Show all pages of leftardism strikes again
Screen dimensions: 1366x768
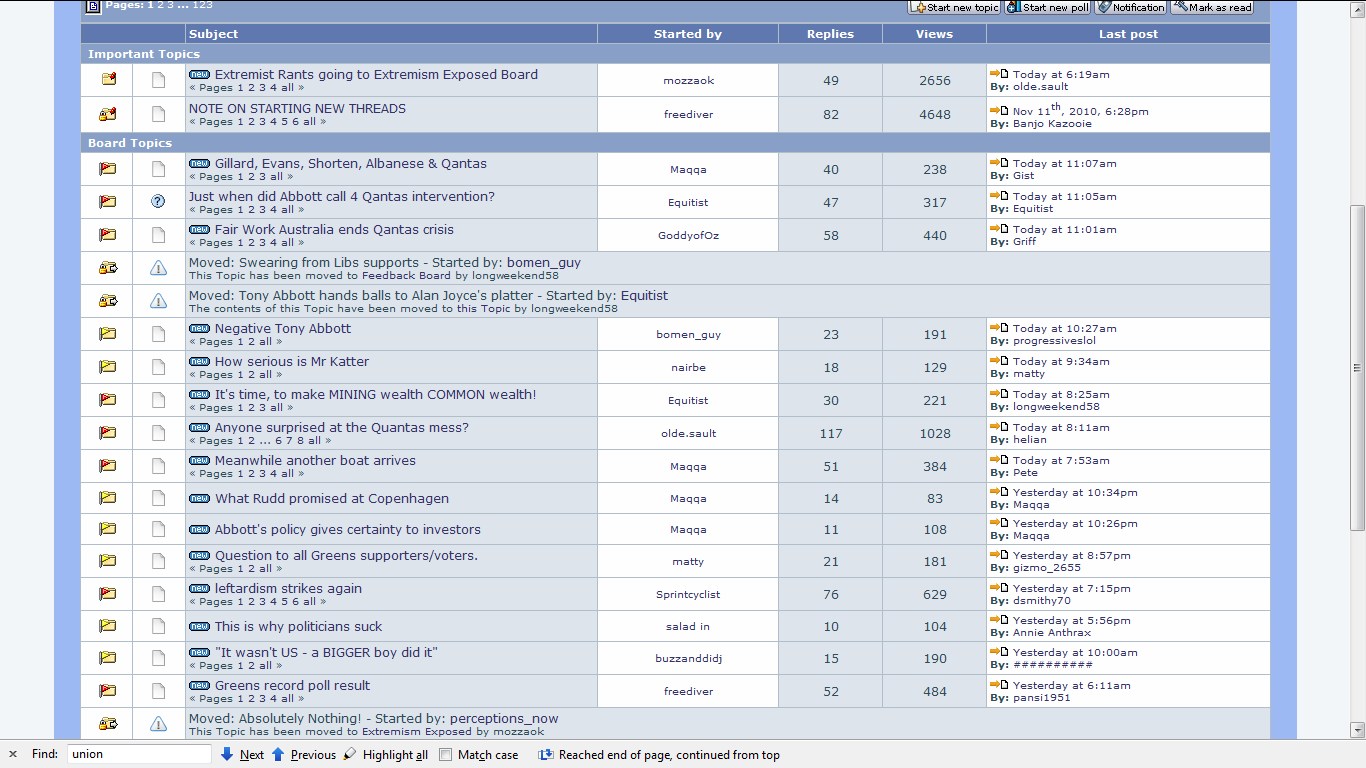(309, 602)
